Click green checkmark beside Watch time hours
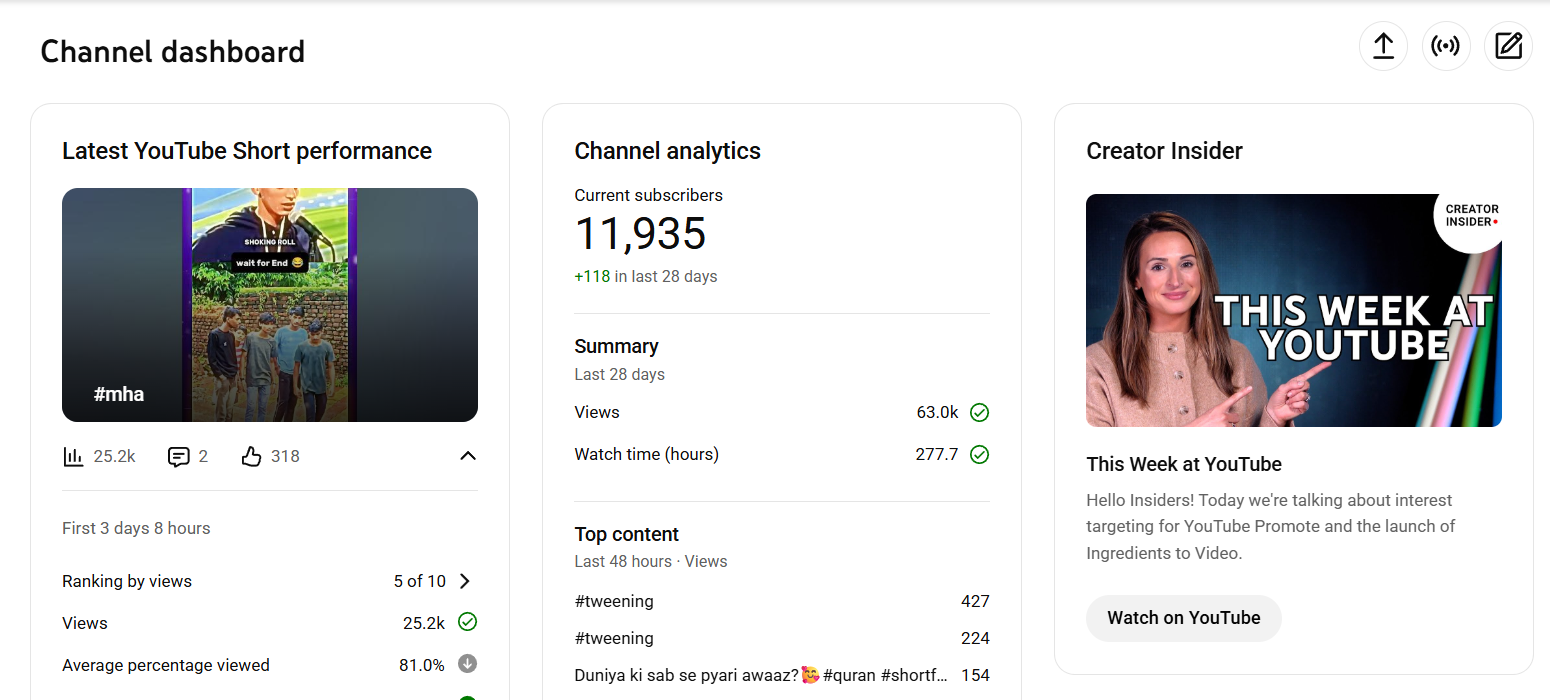Screen dimensions: 1550x700 [x=980, y=455]
